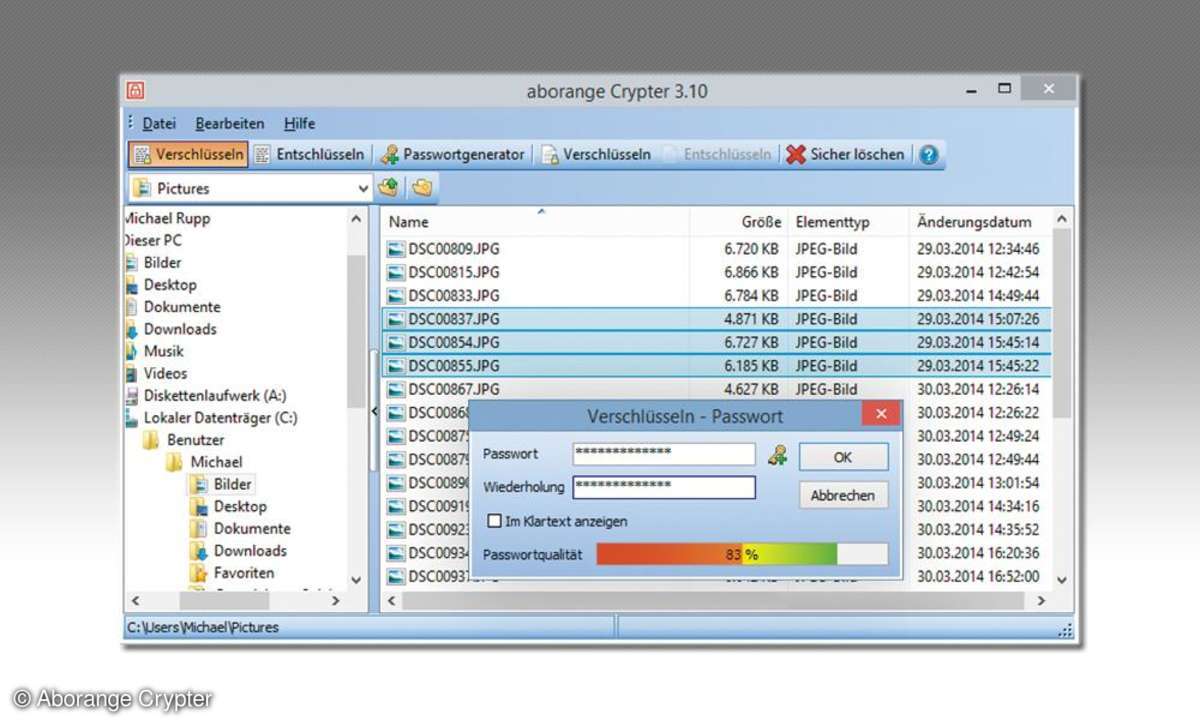Click the DSC00837.JPG file icon
The height and width of the screenshot is (720, 1200).
396,319
